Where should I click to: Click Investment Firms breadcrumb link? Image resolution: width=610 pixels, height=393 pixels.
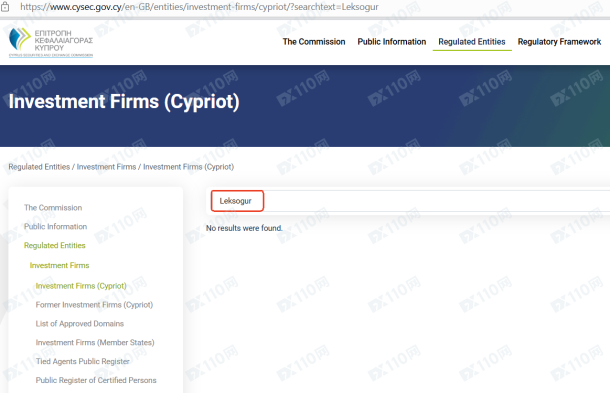(x=106, y=167)
